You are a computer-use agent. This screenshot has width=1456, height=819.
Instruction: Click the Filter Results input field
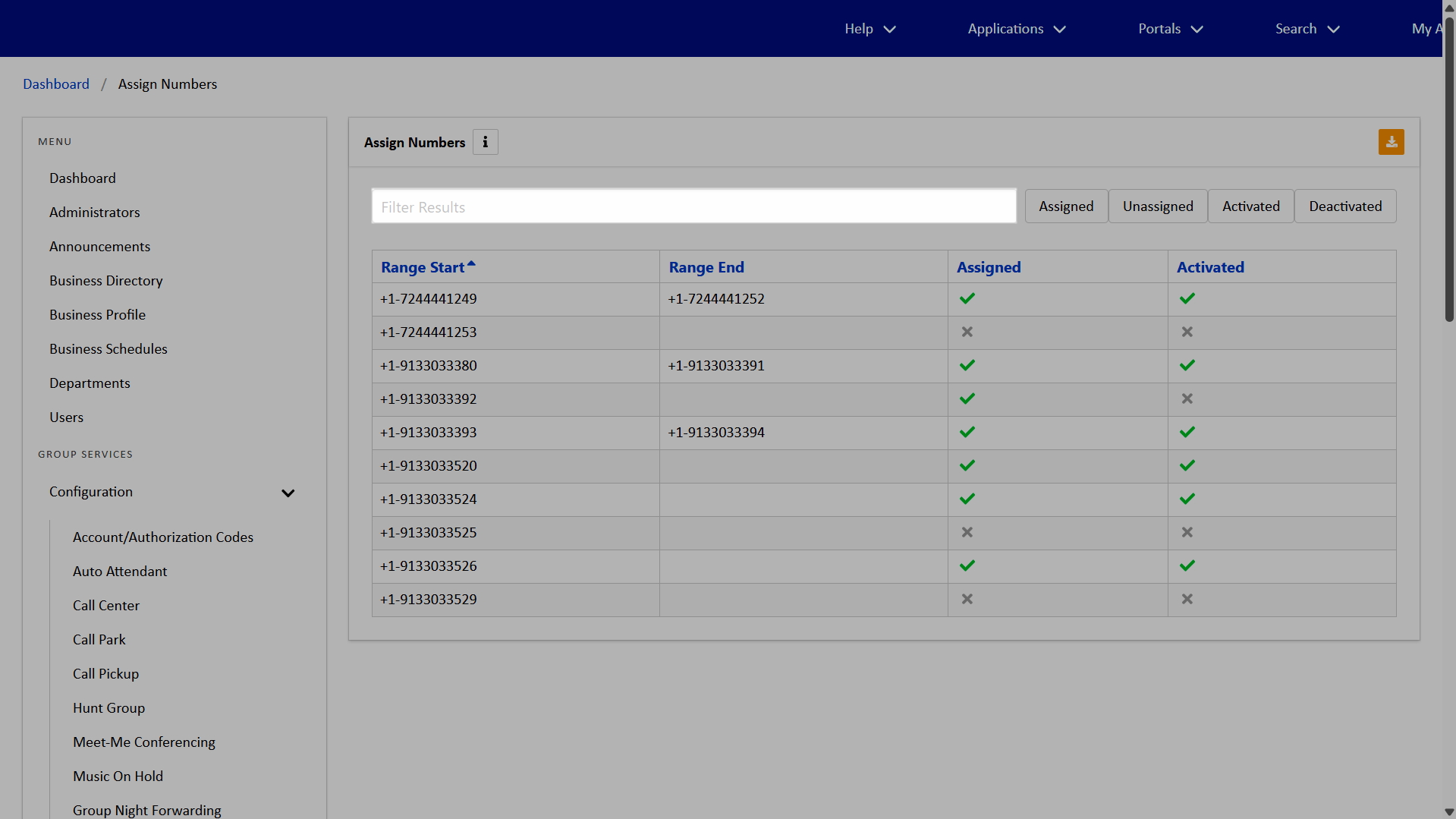pyautogui.click(x=693, y=206)
